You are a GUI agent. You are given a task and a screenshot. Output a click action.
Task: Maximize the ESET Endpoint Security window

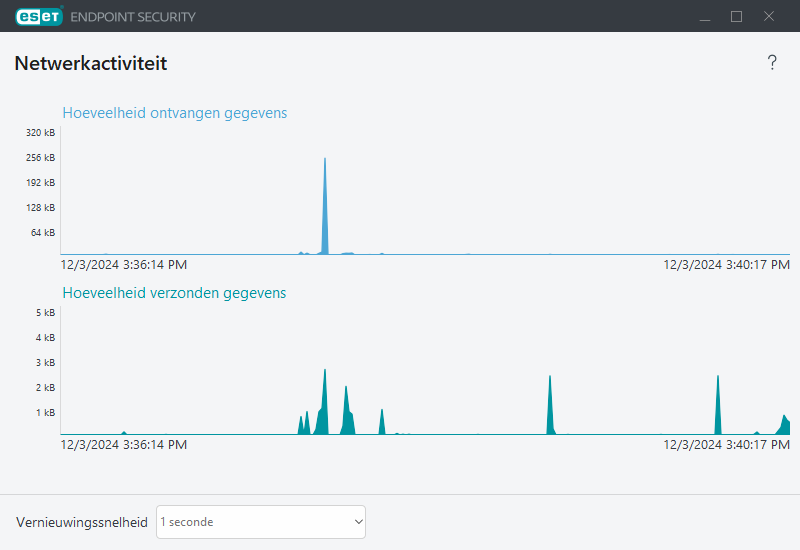coord(737,16)
